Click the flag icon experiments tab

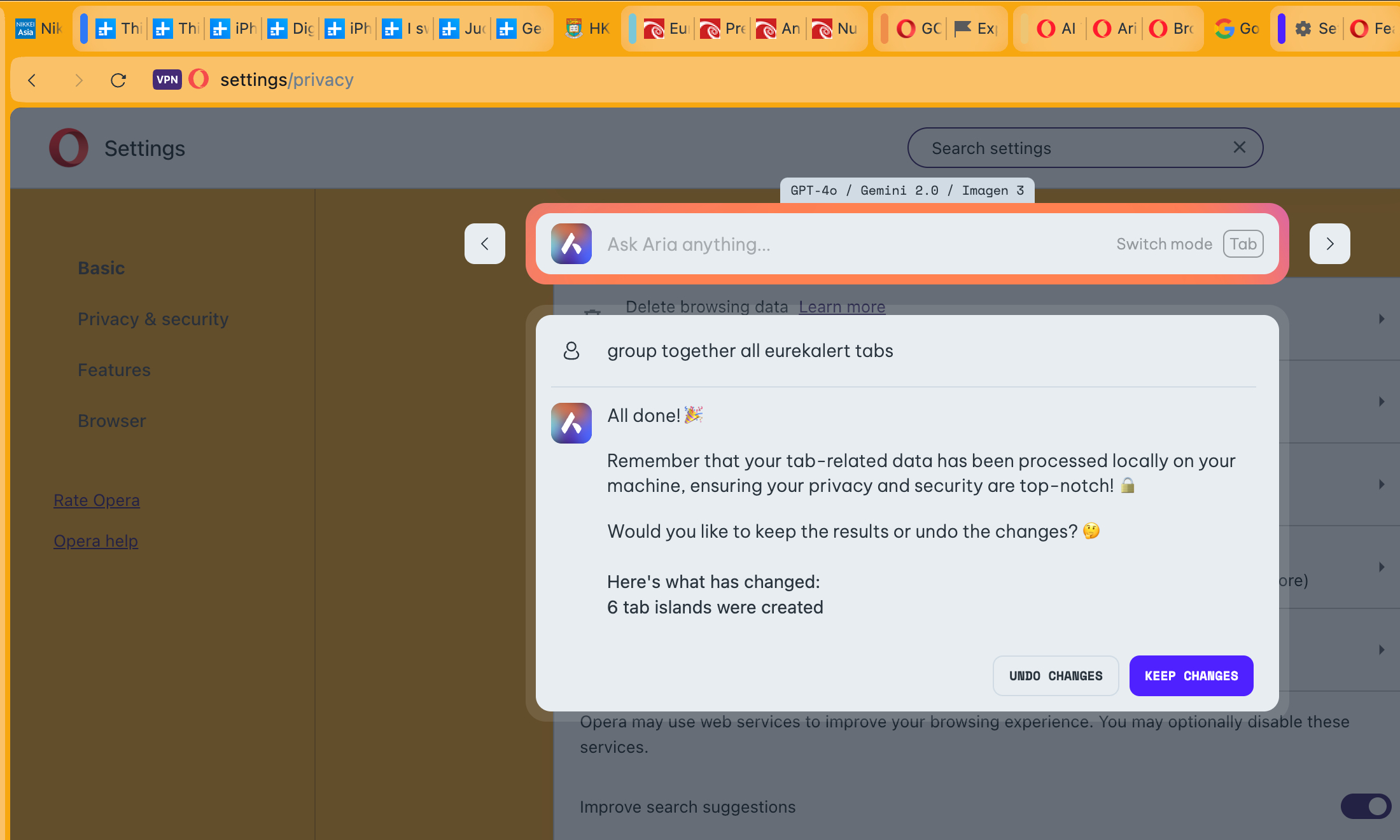coord(962,28)
